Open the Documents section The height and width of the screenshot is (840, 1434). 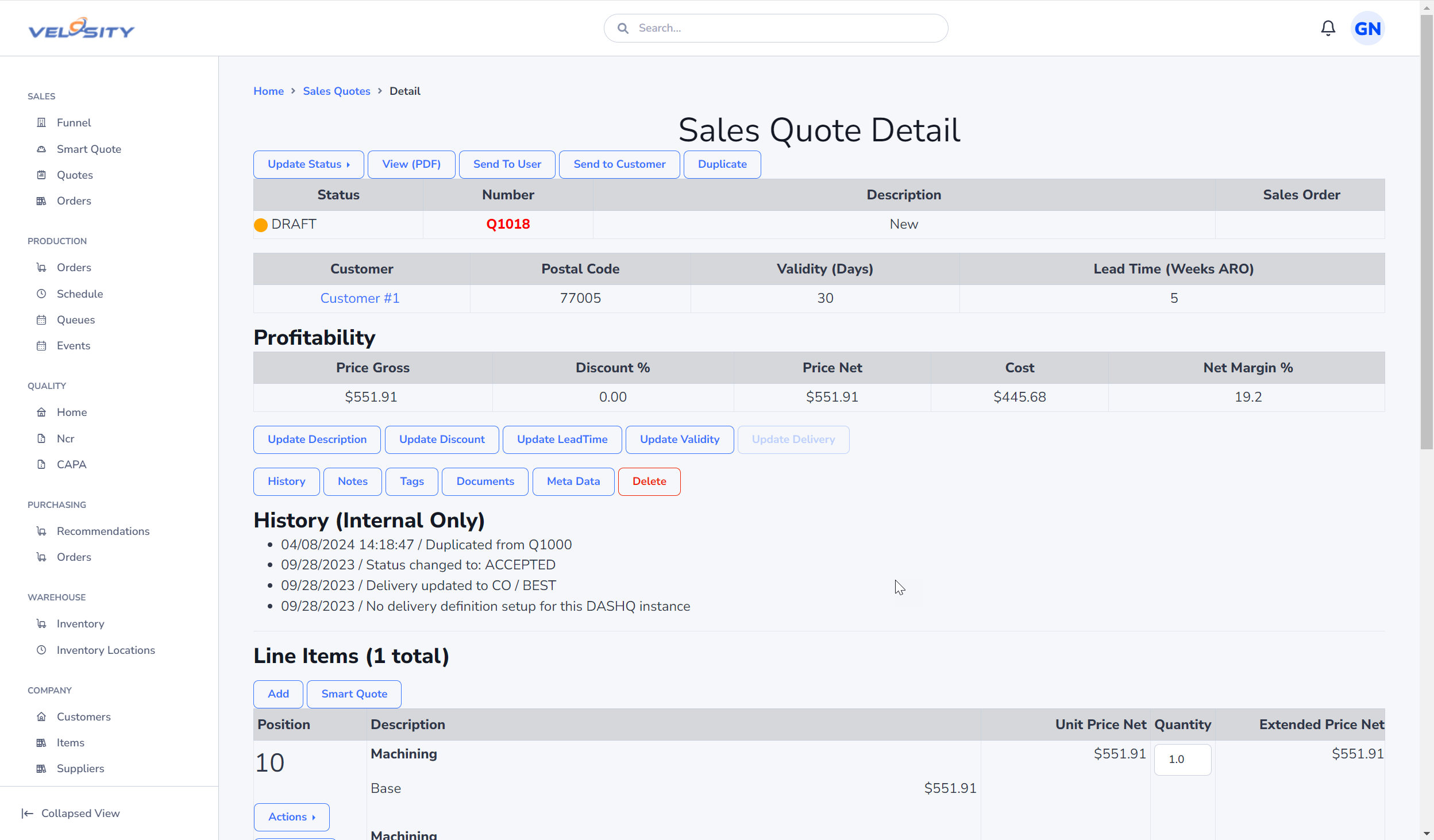pos(485,481)
